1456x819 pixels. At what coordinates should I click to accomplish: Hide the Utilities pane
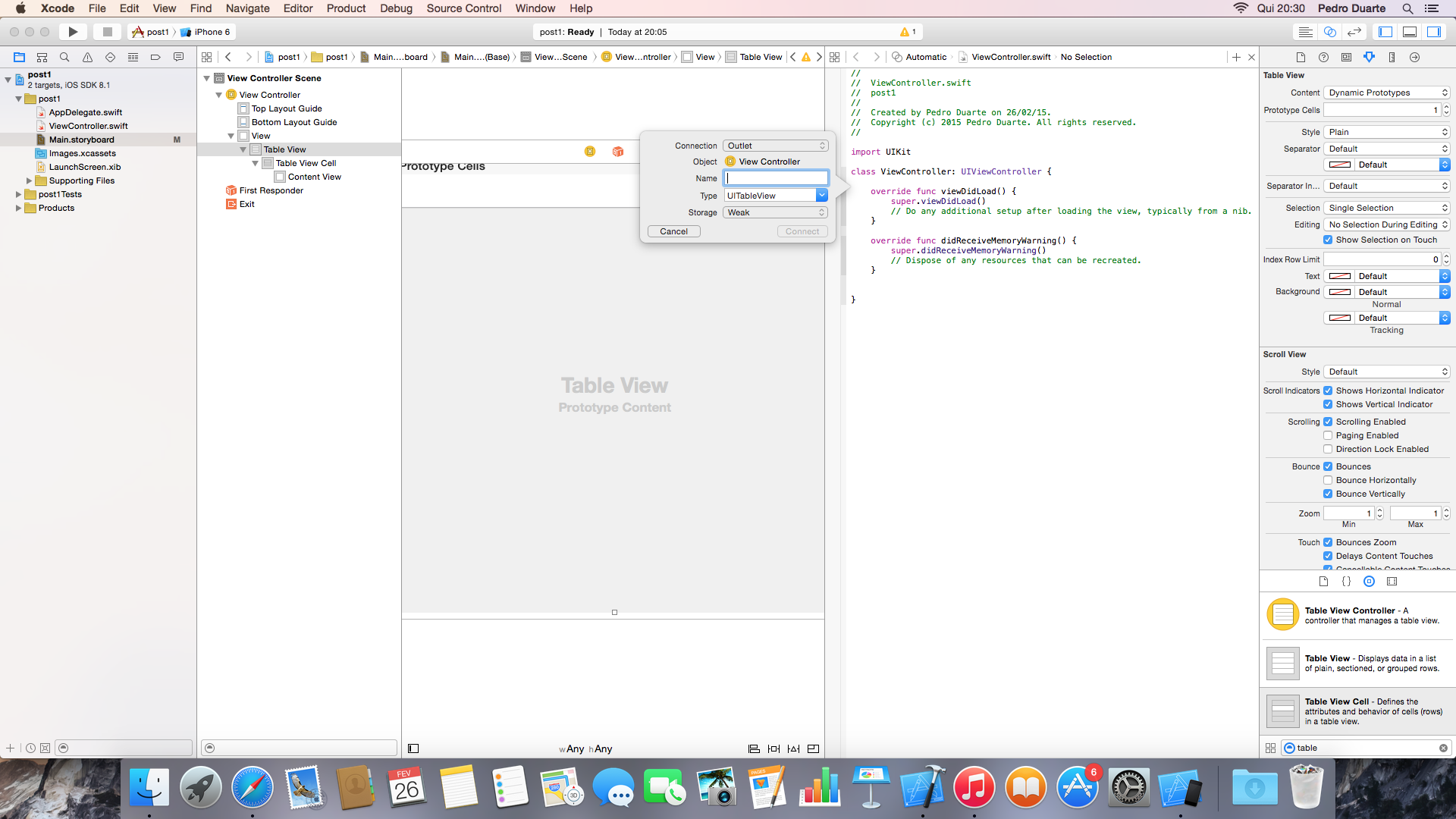pyautogui.click(x=1434, y=32)
